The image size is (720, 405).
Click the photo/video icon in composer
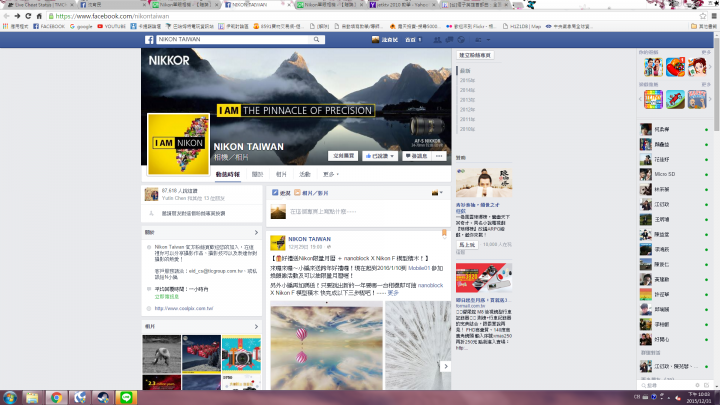297,193
